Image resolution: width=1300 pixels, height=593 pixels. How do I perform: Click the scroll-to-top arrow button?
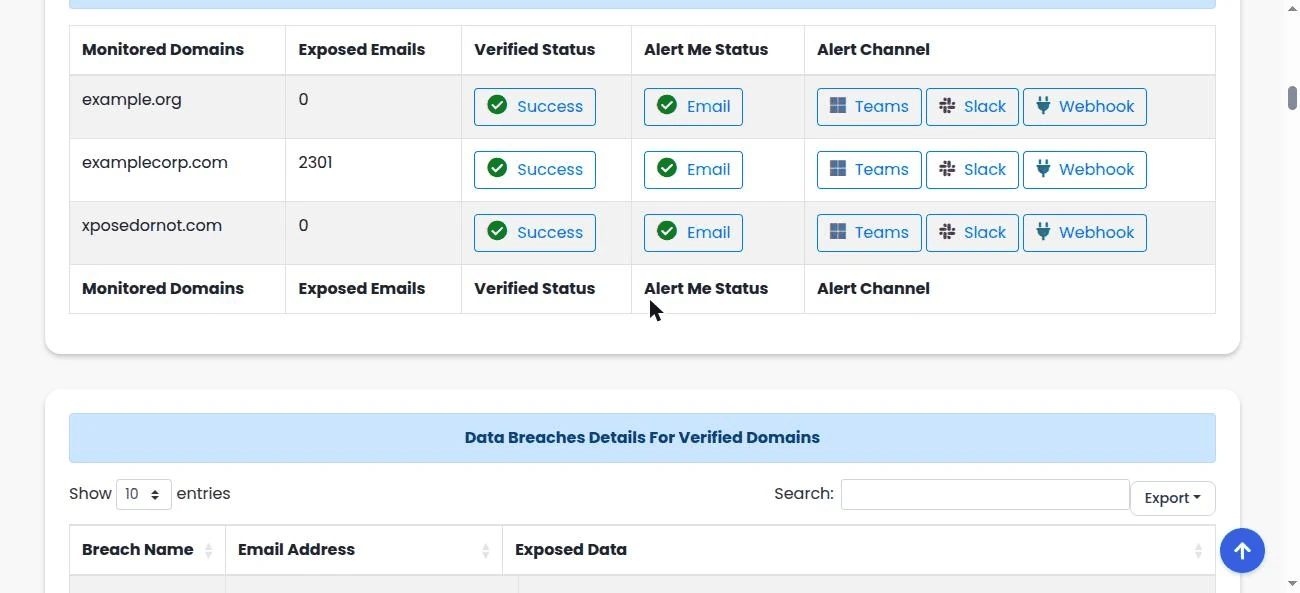pos(1242,550)
